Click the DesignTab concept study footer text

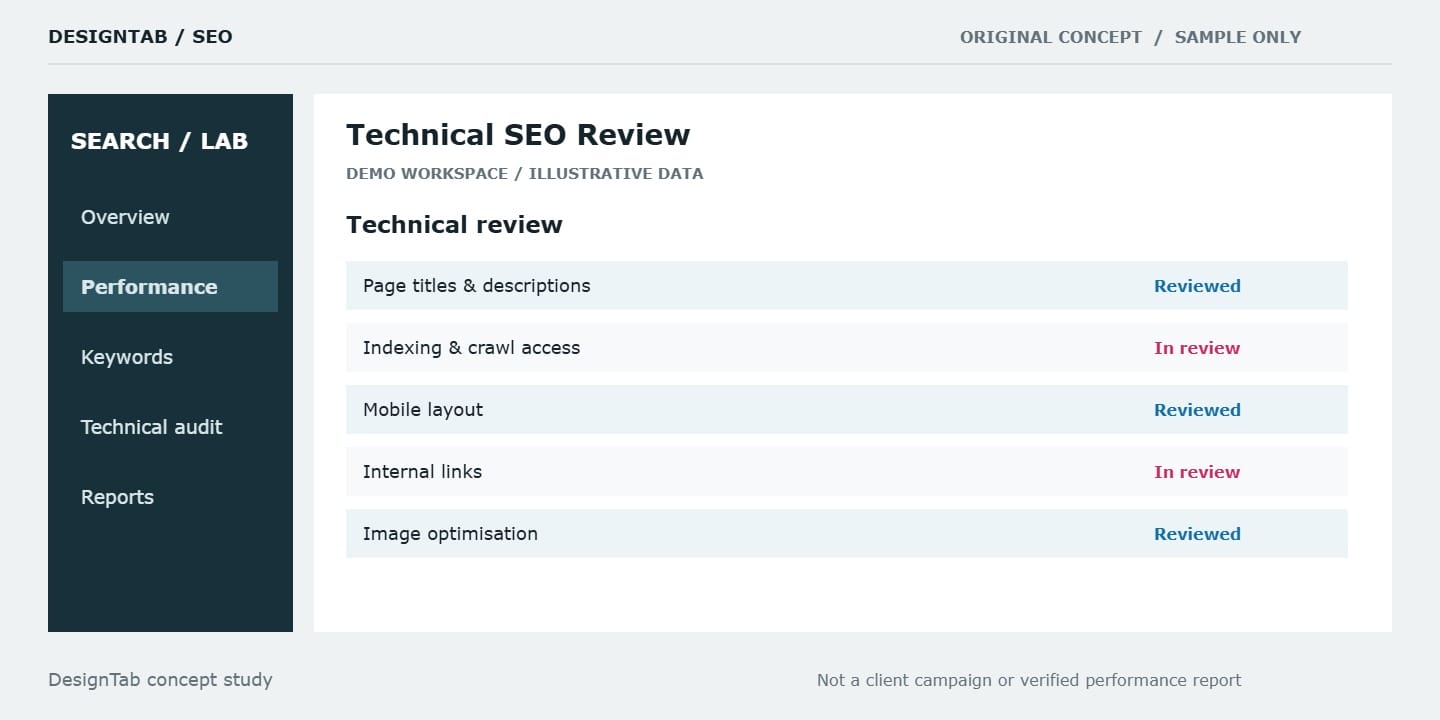pyautogui.click(x=160, y=680)
